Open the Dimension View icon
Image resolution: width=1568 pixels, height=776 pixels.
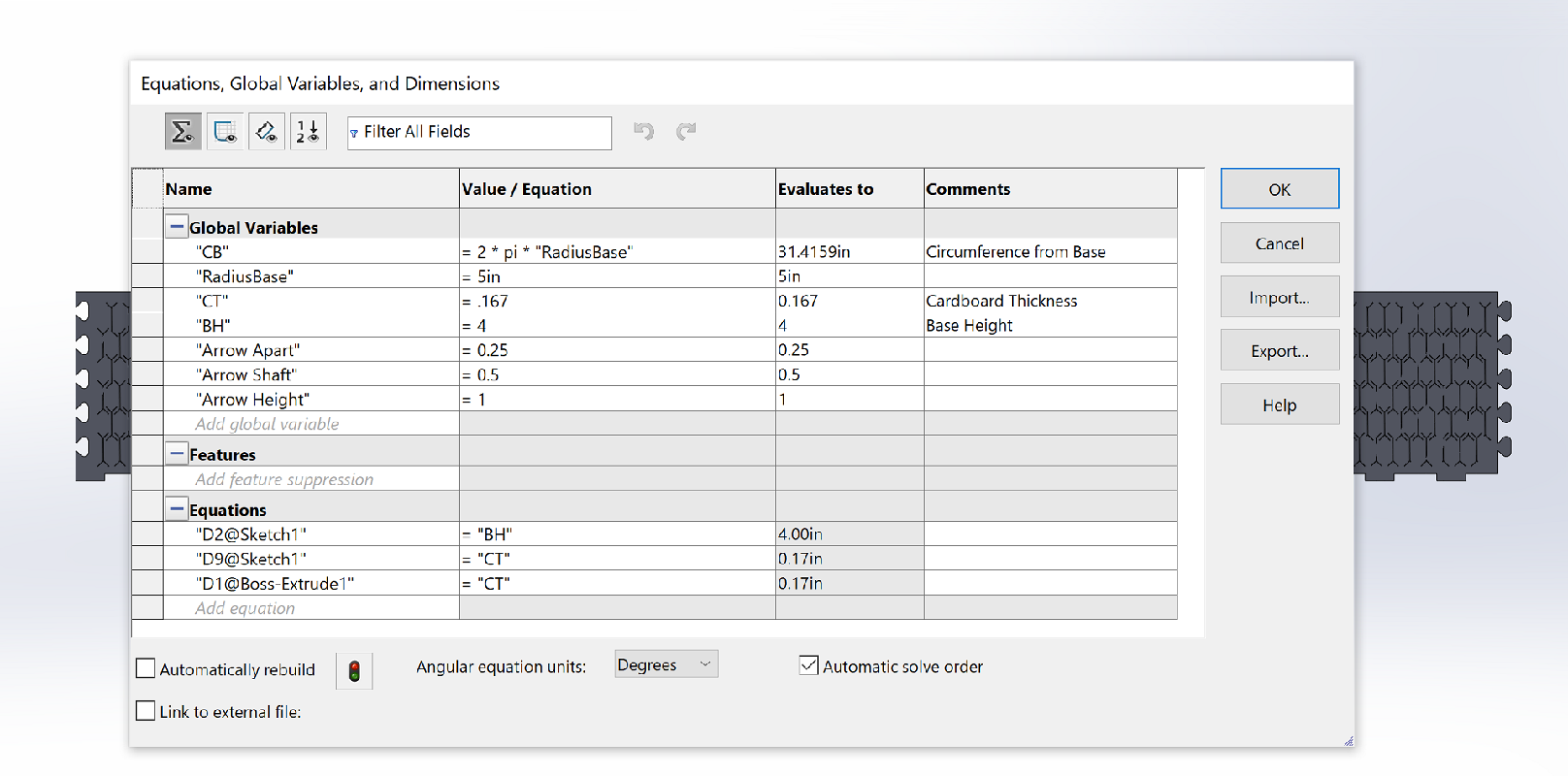pos(267,132)
